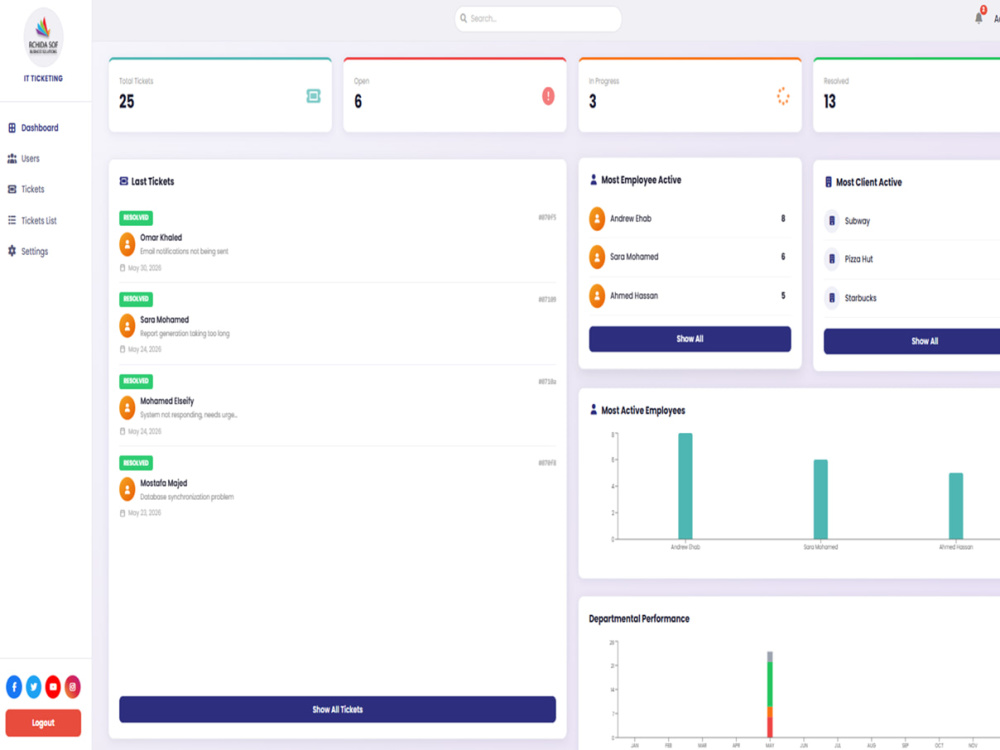
Task: Click the Tickets sidebar icon
Action: tap(11, 189)
